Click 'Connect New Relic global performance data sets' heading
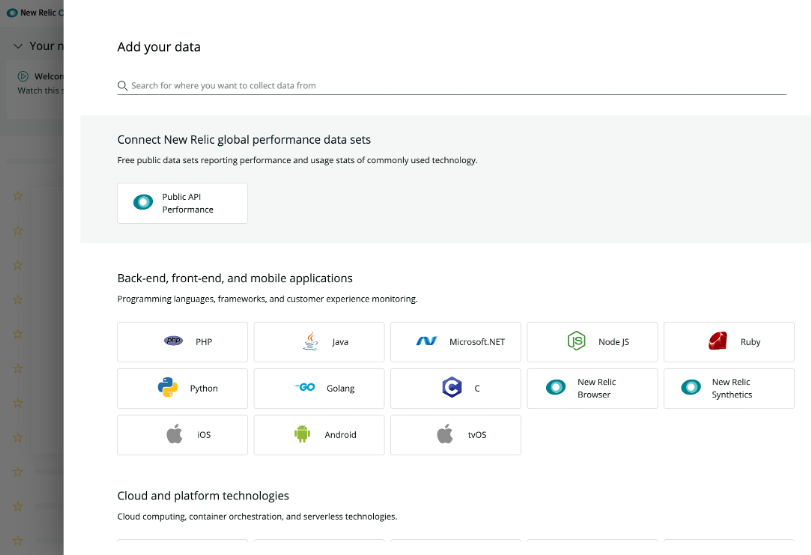The width and height of the screenshot is (811, 555). (244, 140)
